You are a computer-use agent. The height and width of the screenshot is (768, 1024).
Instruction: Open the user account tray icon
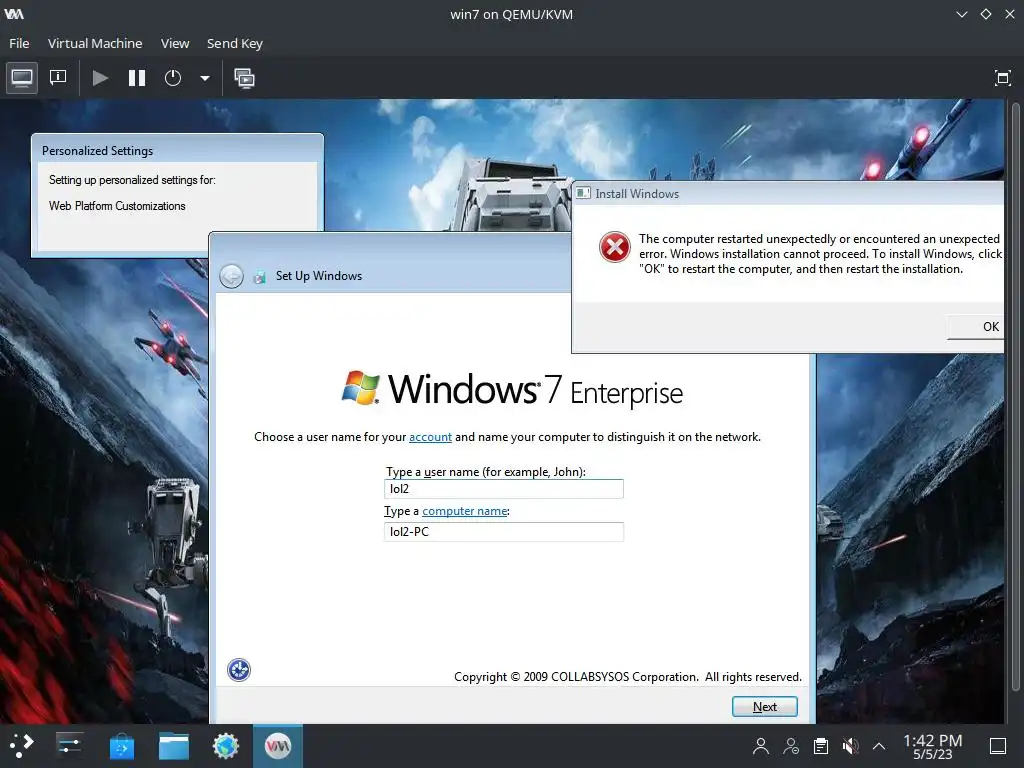[x=761, y=746]
